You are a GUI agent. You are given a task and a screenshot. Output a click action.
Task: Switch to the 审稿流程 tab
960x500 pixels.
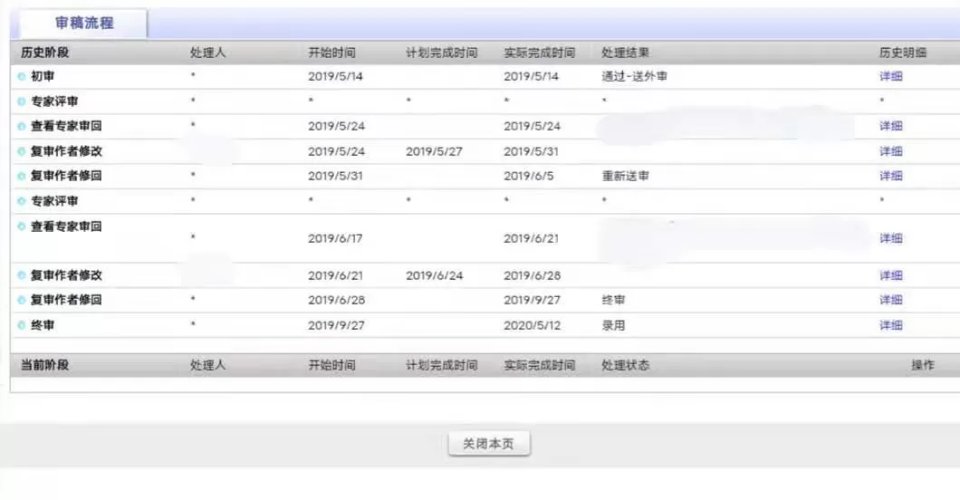[83, 23]
